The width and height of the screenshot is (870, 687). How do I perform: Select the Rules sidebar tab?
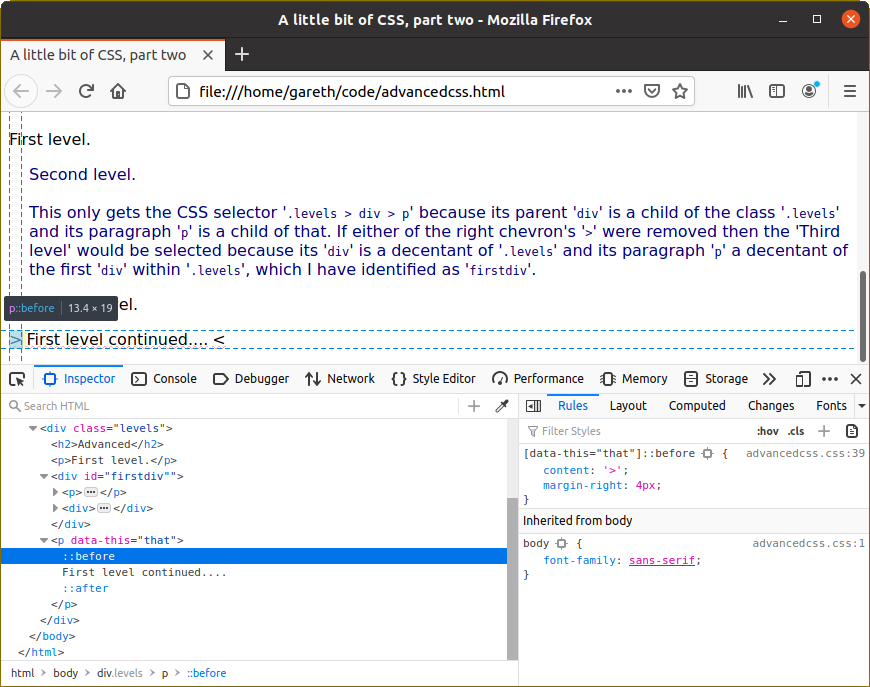[573, 406]
